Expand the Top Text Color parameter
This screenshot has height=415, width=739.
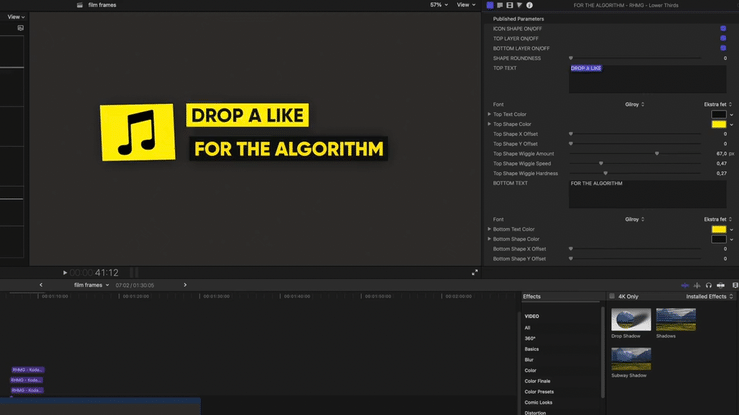tap(489, 114)
